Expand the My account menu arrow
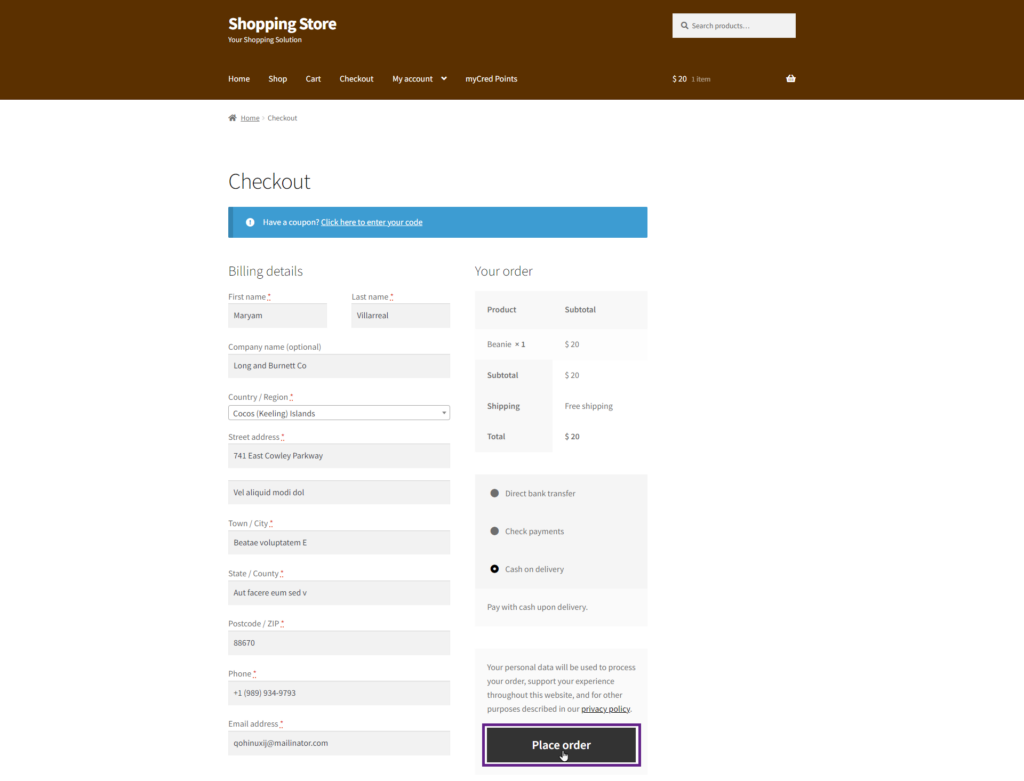The image size is (1024, 781). click(443, 79)
